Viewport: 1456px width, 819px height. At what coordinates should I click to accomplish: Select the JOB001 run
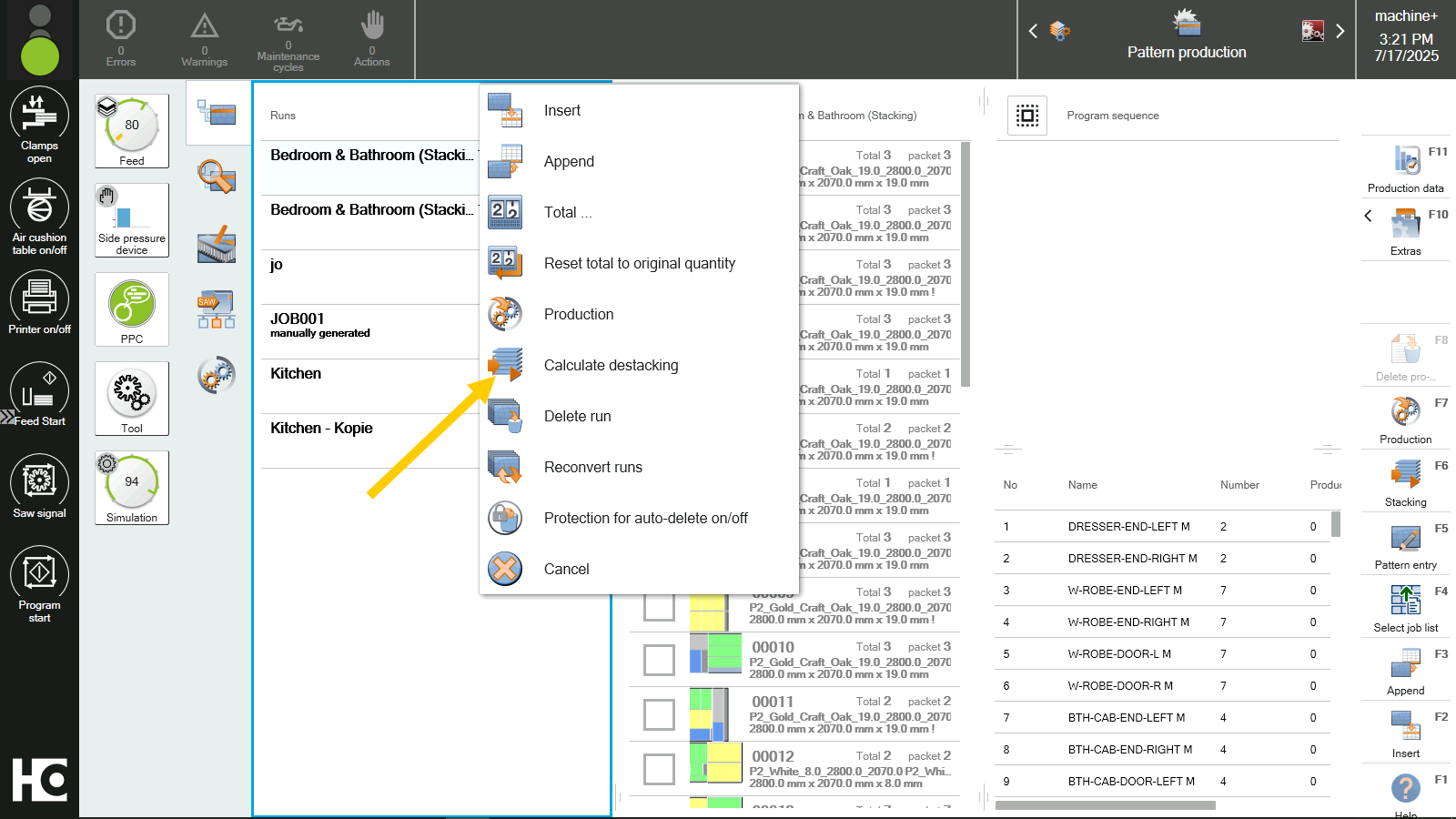pos(370,331)
